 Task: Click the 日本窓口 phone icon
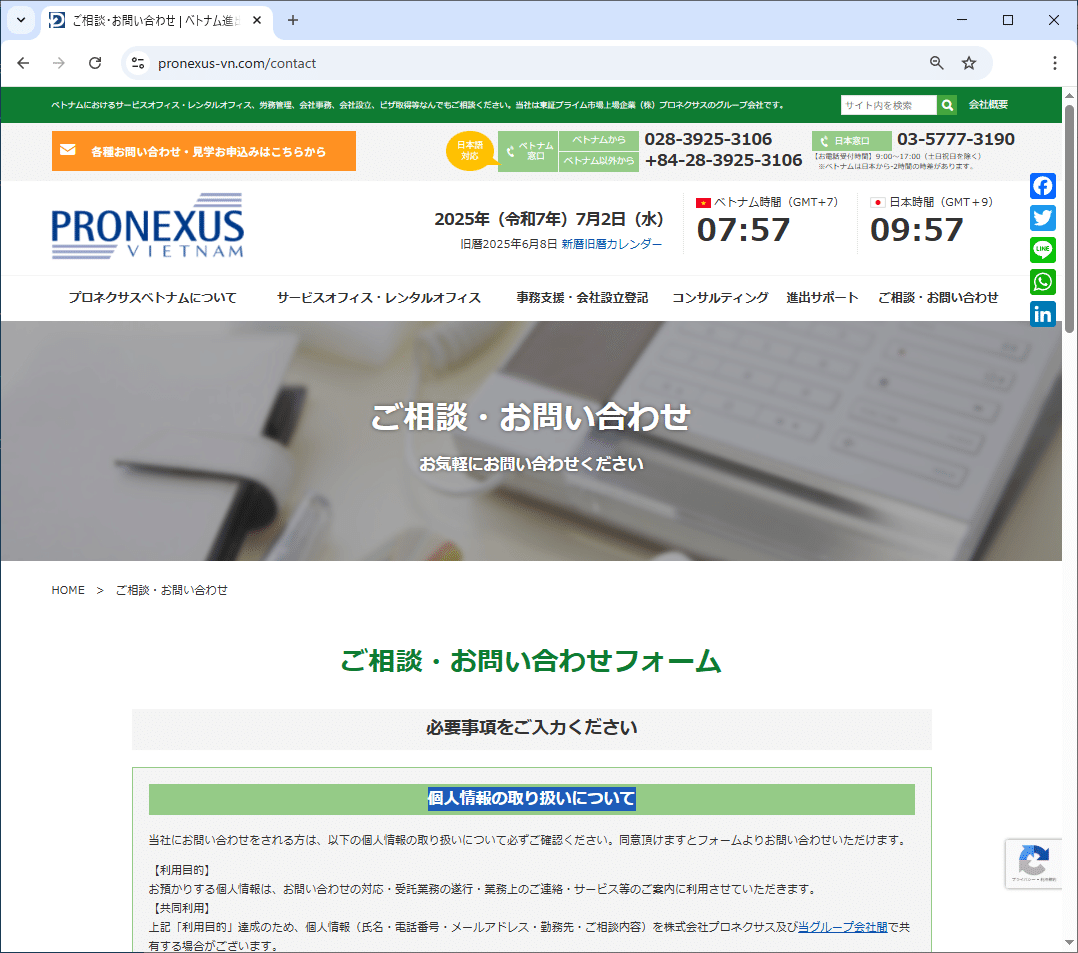point(824,141)
